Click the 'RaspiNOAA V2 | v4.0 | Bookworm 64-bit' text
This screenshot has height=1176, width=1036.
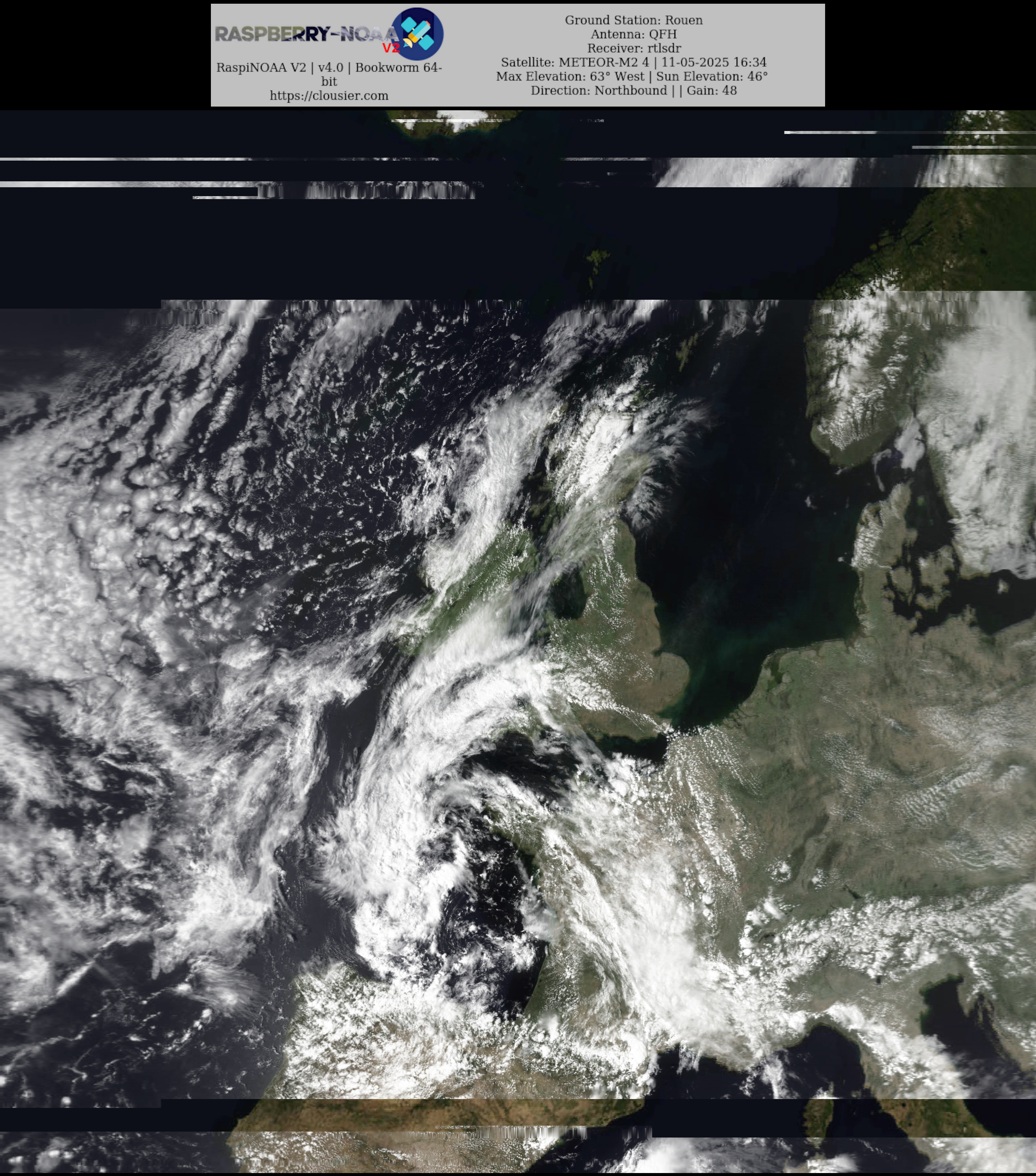click(x=329, y=74)
